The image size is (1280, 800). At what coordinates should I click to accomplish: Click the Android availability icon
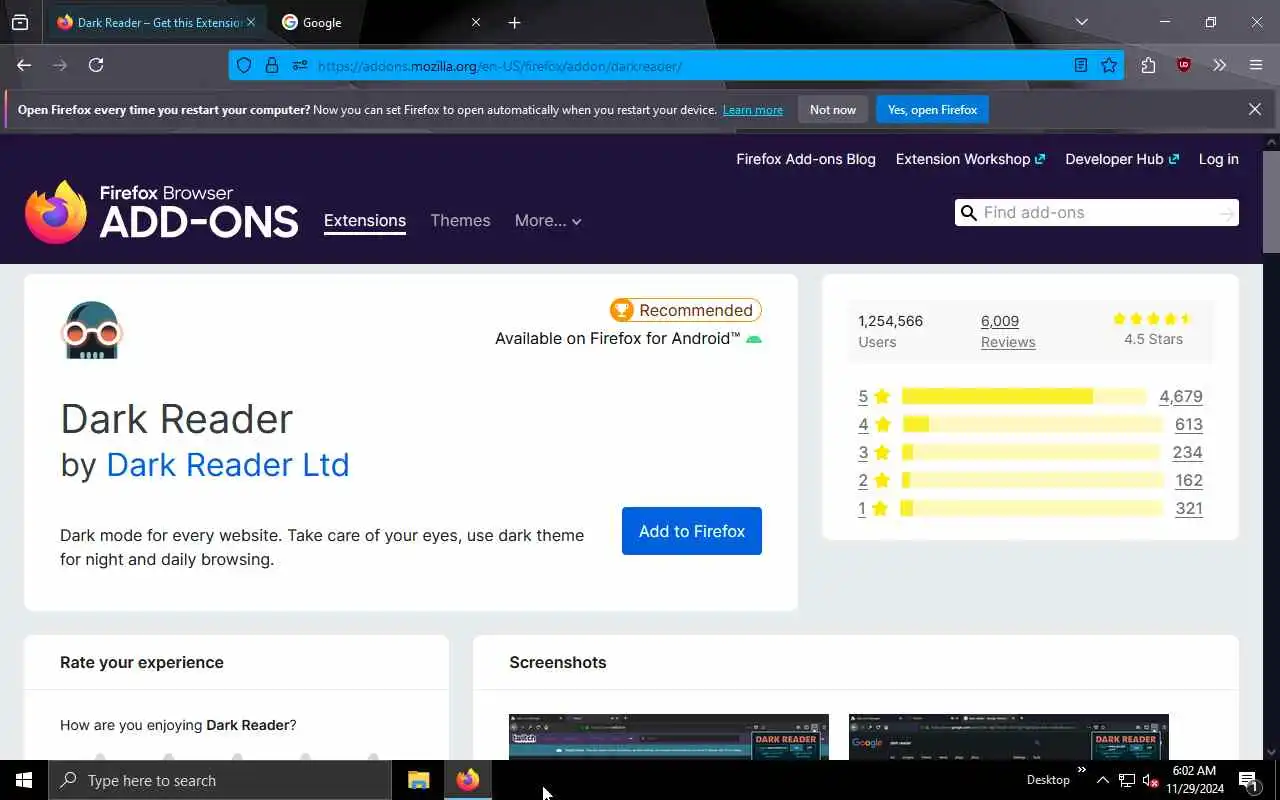click(x=754, y=339)
